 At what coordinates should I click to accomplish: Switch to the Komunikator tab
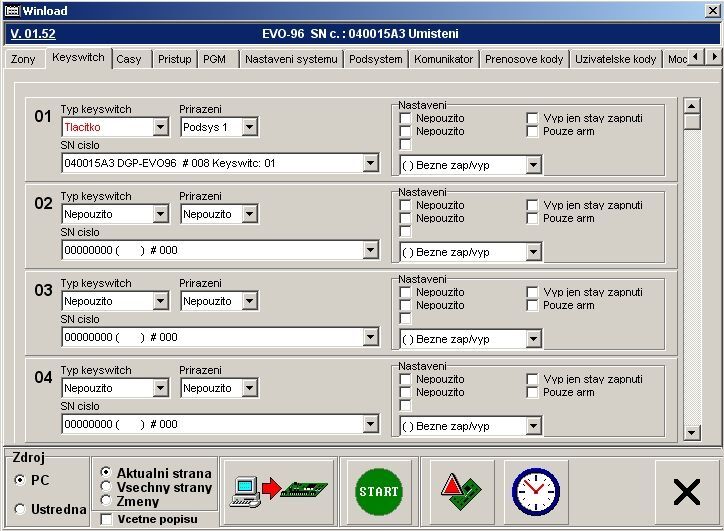point(443,59)
